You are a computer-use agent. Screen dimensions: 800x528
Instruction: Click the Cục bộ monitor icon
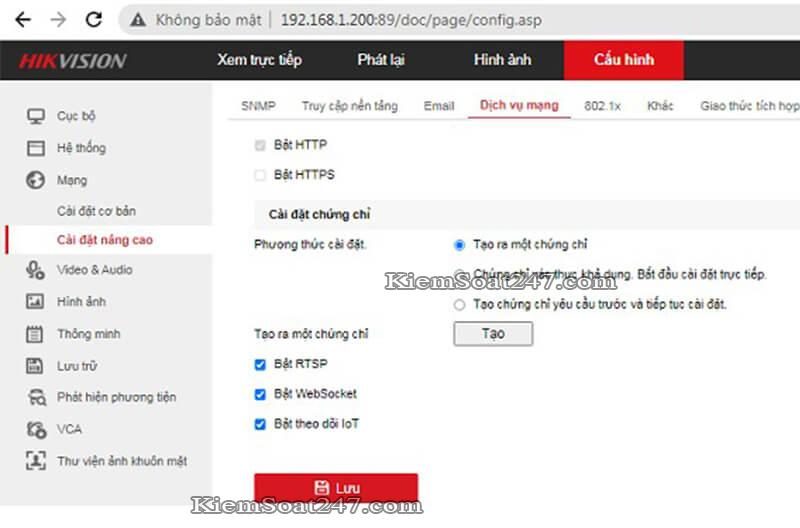pyautogui.click(x=36, y=116)
